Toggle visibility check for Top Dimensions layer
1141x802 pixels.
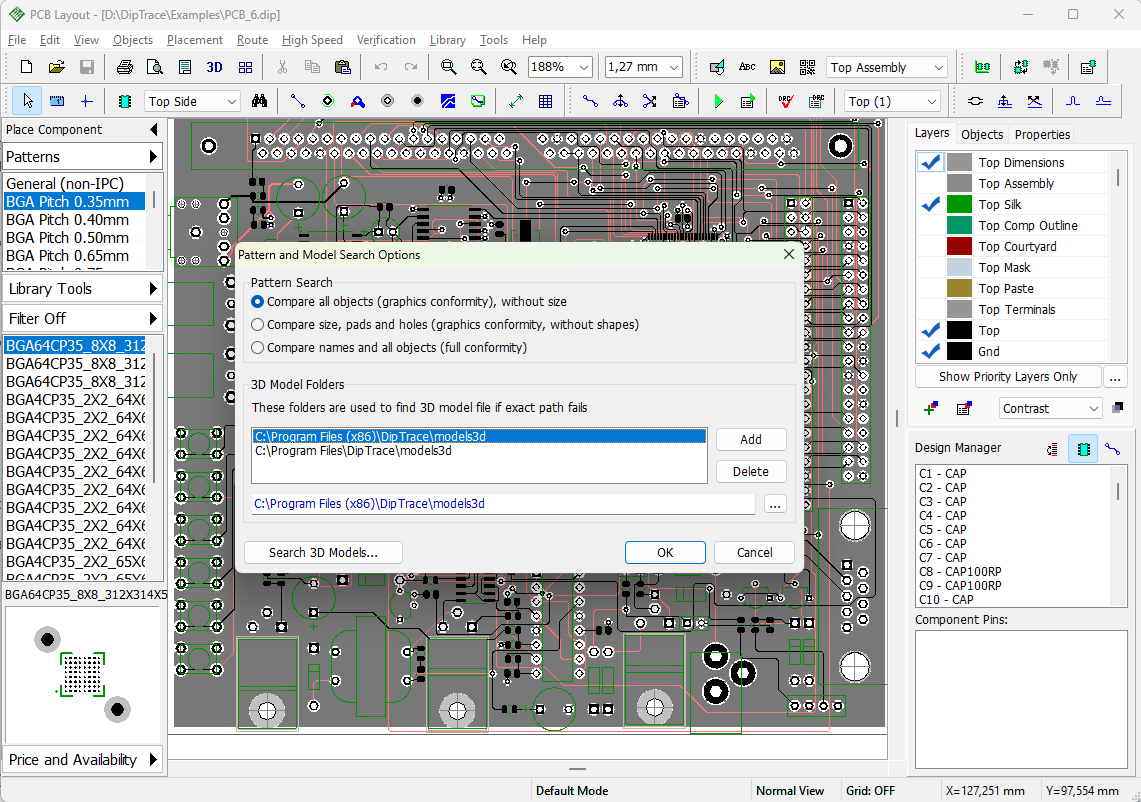[x=931, y=162]
